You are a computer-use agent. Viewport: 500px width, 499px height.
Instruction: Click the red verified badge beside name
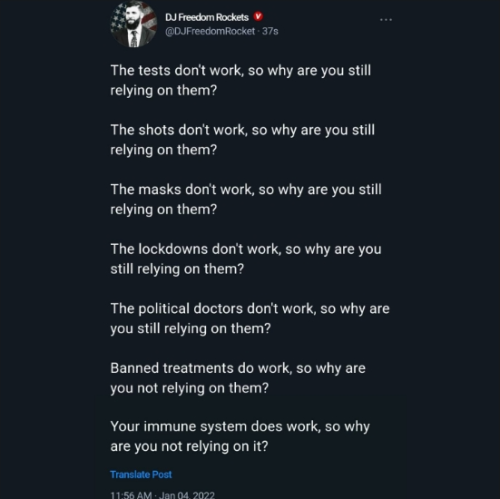pos(258,16)
